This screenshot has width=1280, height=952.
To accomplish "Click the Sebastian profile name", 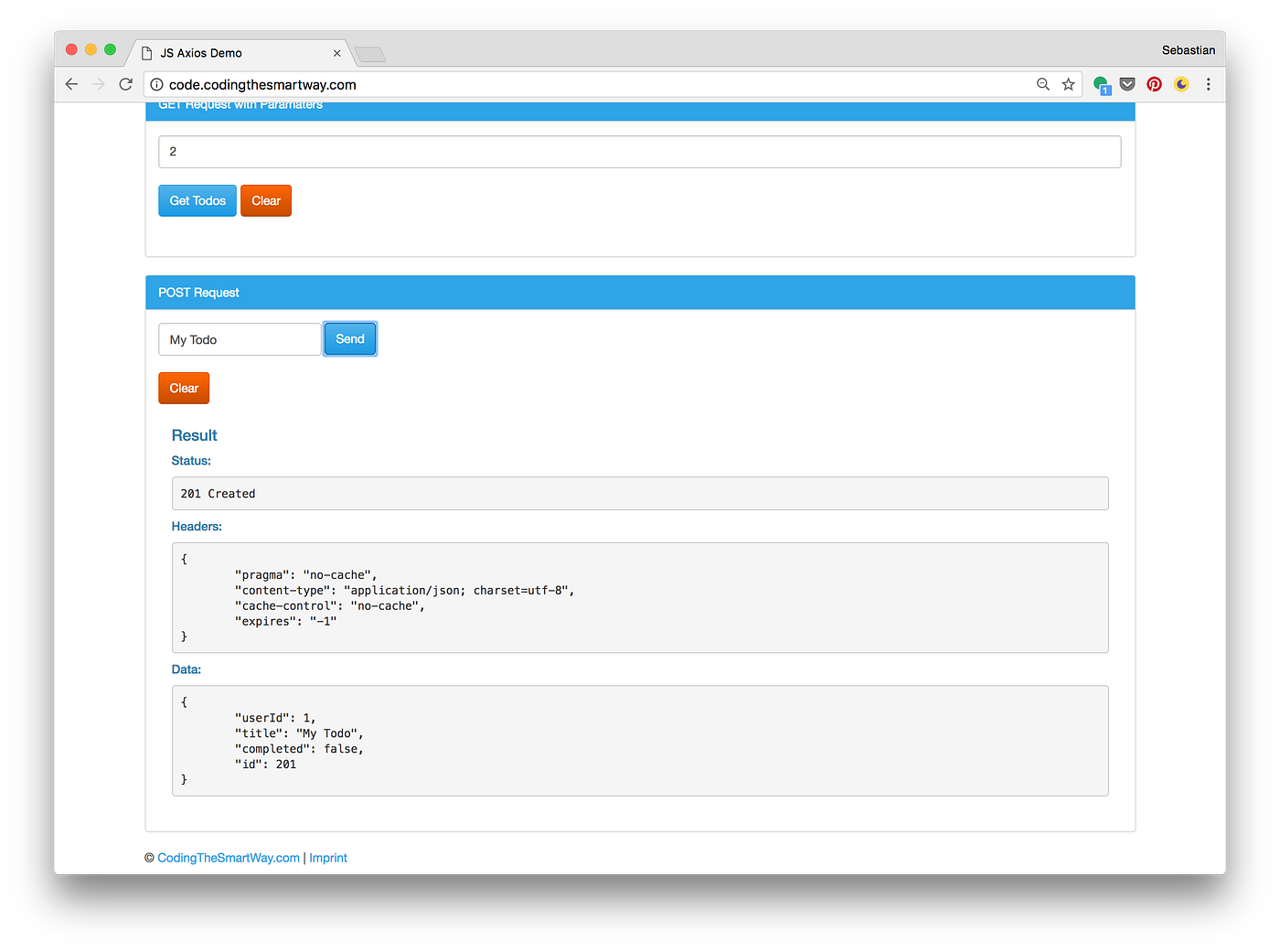I will pos(1188,49).
